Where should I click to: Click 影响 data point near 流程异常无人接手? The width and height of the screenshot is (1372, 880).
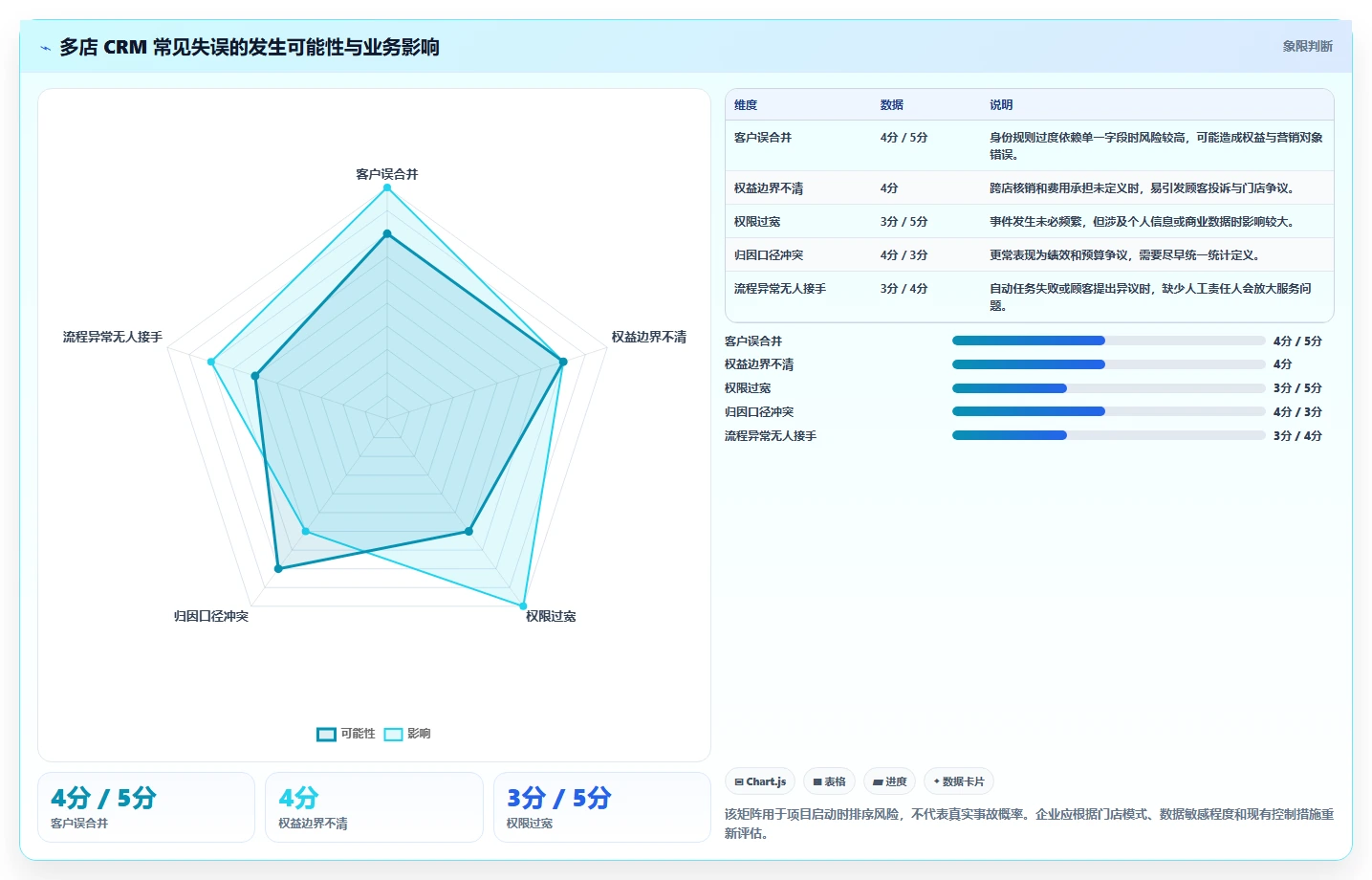click(x=211, y=362)
